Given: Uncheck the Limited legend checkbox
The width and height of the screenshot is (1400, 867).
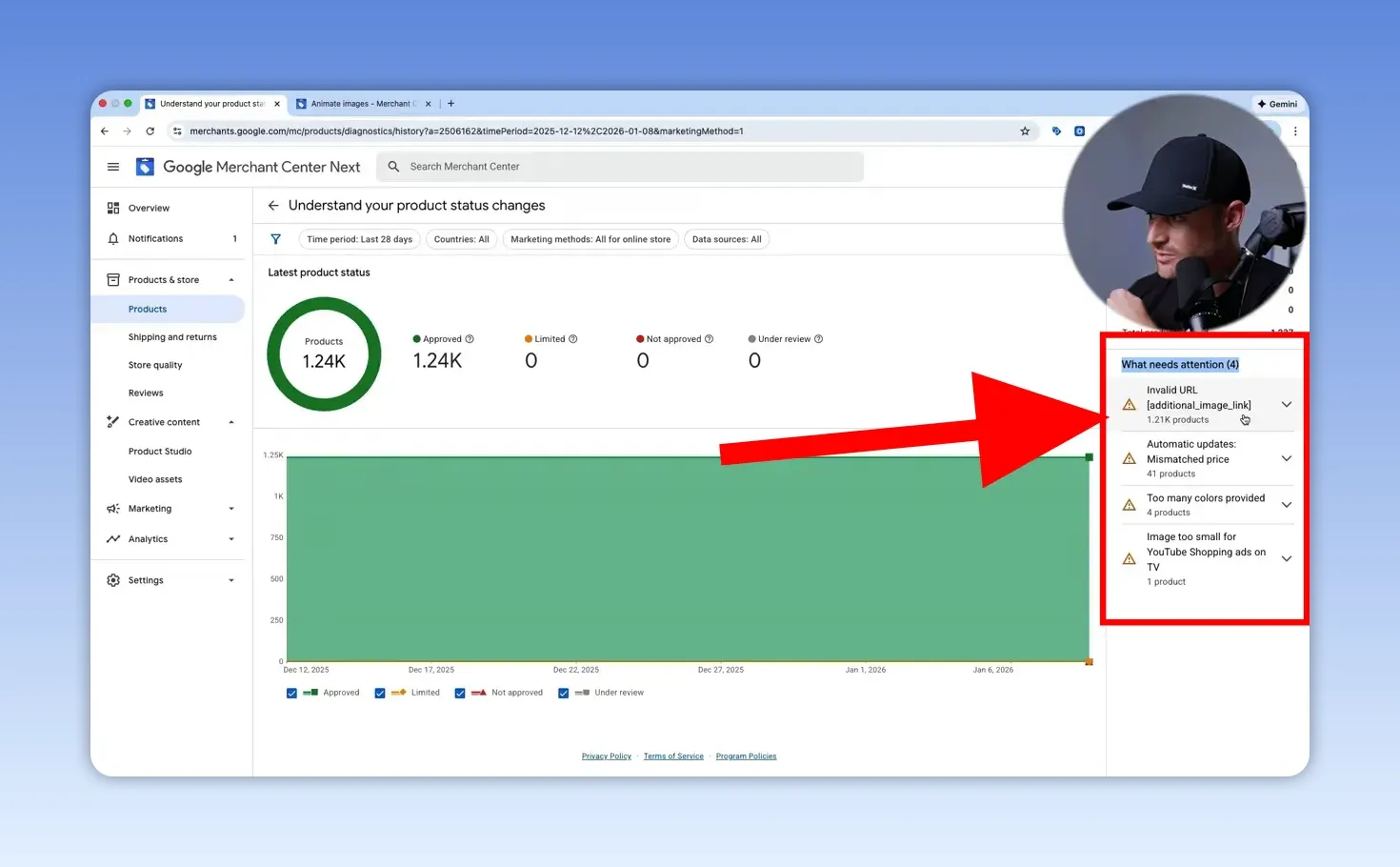Looking at the screenshot, I should click(380, 694).
